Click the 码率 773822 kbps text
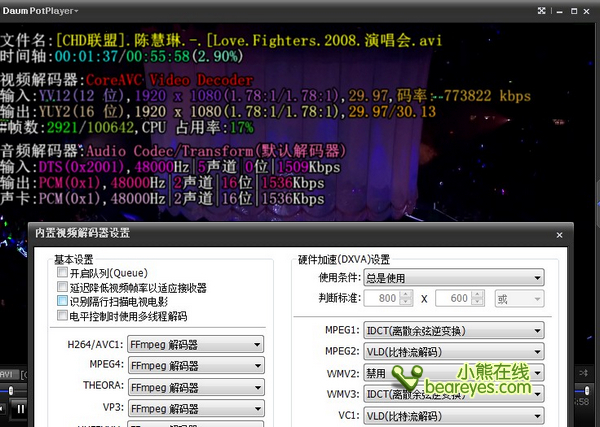 (x=463, y=96)
